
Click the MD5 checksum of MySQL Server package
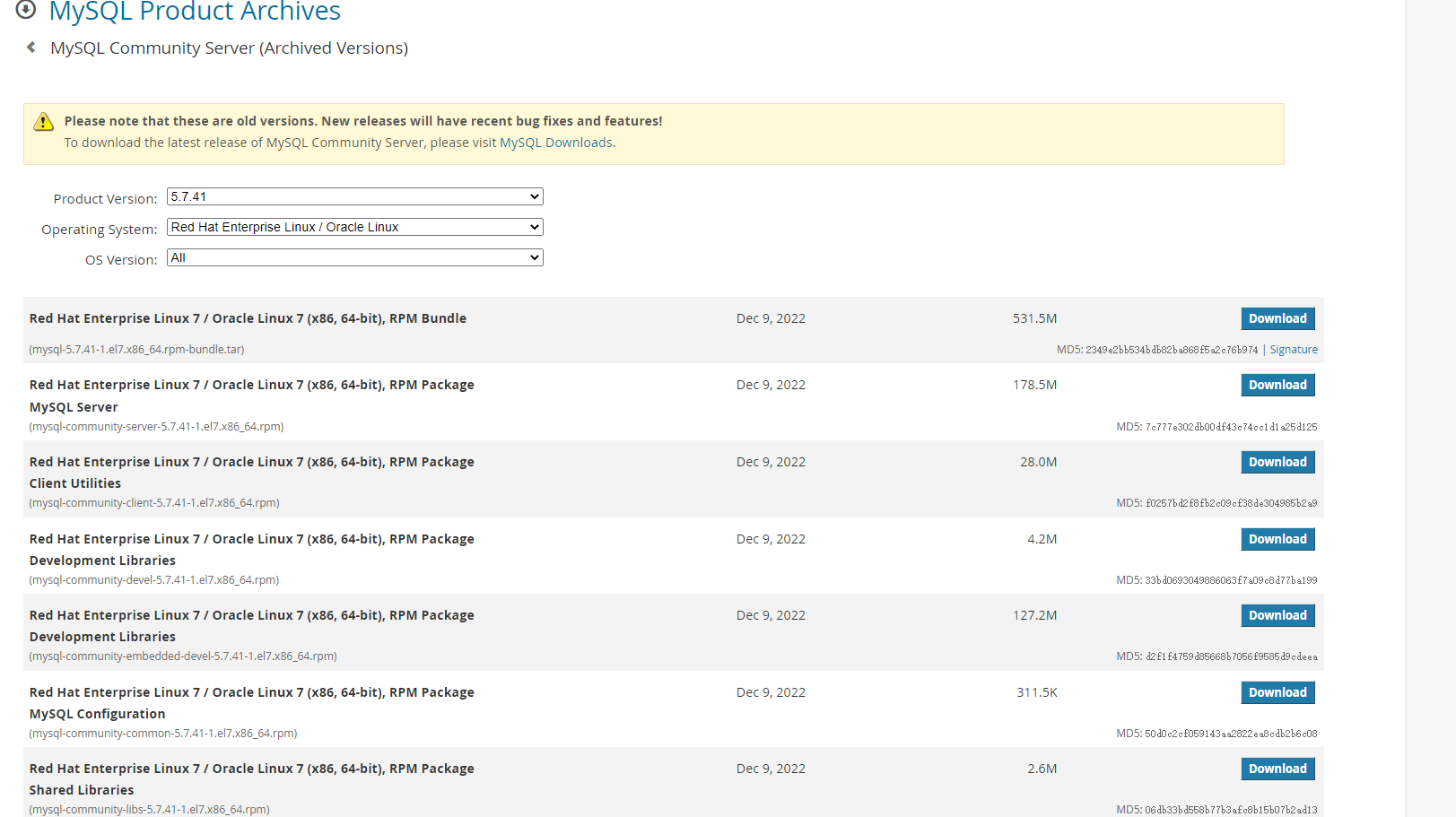(x=1230, y=427)
